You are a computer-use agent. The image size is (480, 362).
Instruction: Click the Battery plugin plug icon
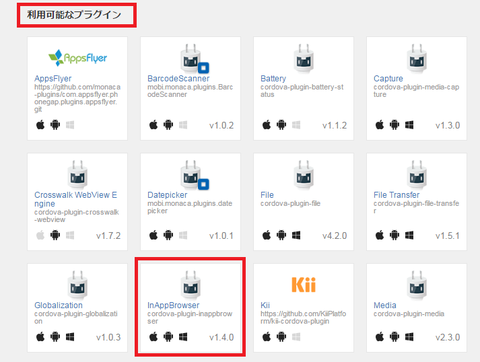coord(304,59)
